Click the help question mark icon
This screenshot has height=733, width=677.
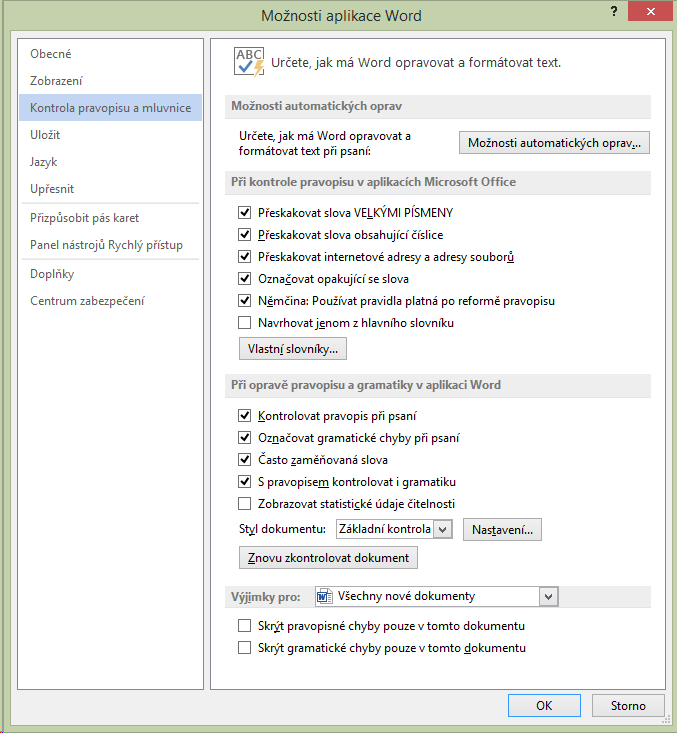(614, 12)
